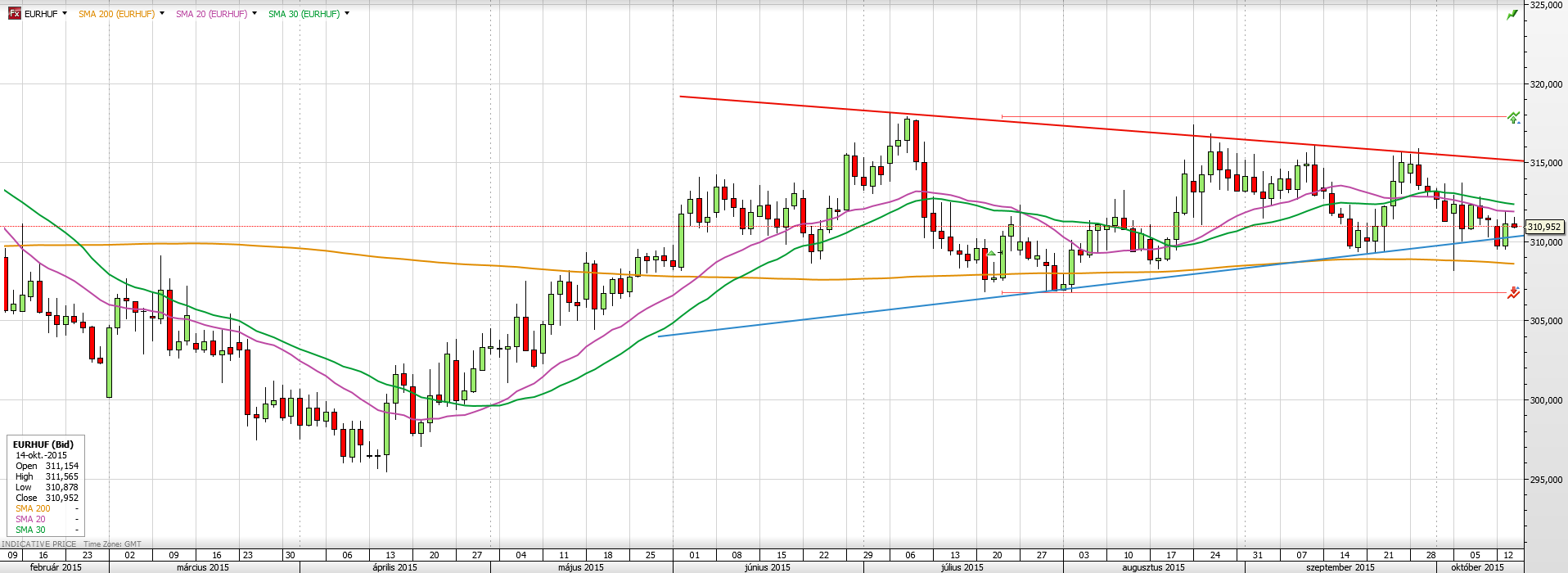Click the EURHUF (Bid) title in info box
The width and height of the screenshot is (1568, 573).
click(x=43, y=444)
